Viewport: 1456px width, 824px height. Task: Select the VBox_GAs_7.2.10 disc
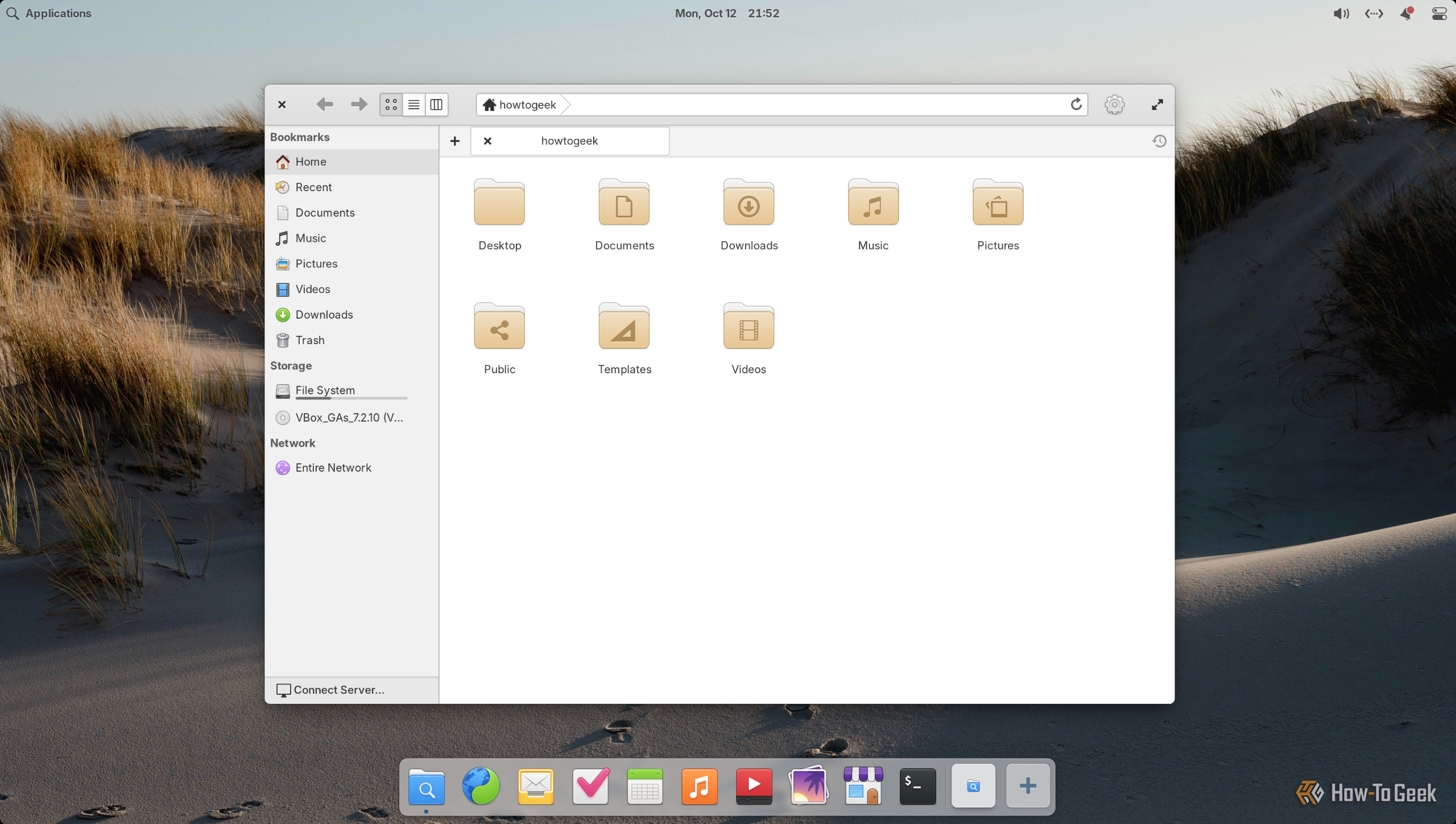click(x=351, y=418)
